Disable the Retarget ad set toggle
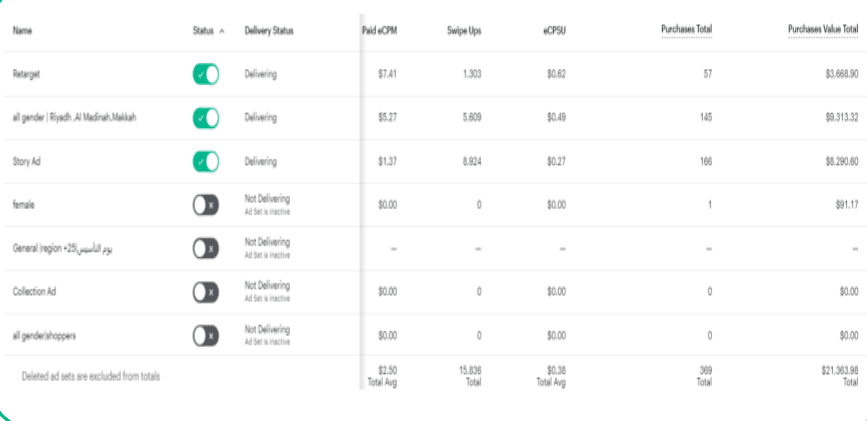This screenshot has height=421, width=867. 206,74
